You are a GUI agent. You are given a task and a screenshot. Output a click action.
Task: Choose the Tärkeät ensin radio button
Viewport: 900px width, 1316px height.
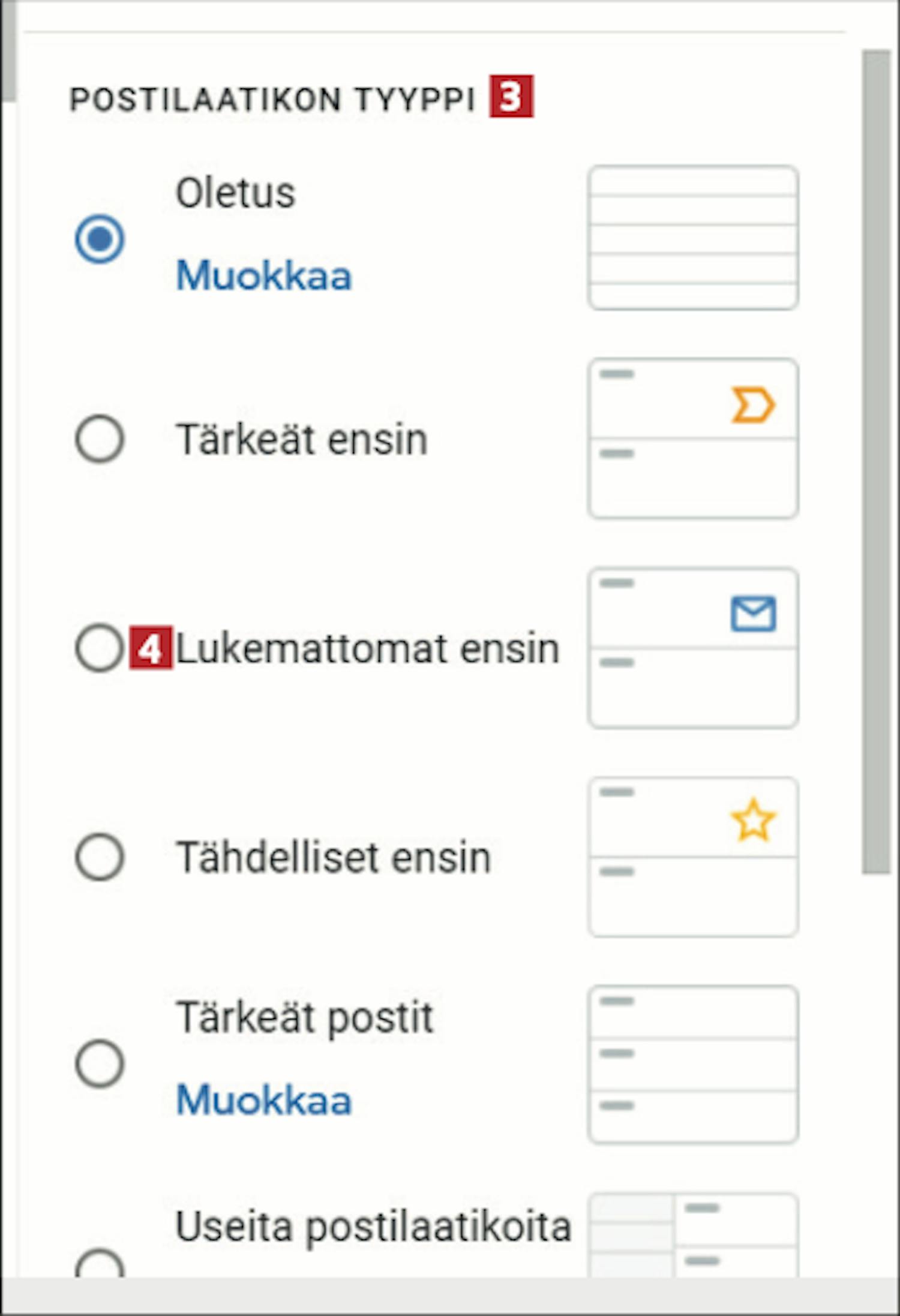pyautogui.click(x=100, y=438)
